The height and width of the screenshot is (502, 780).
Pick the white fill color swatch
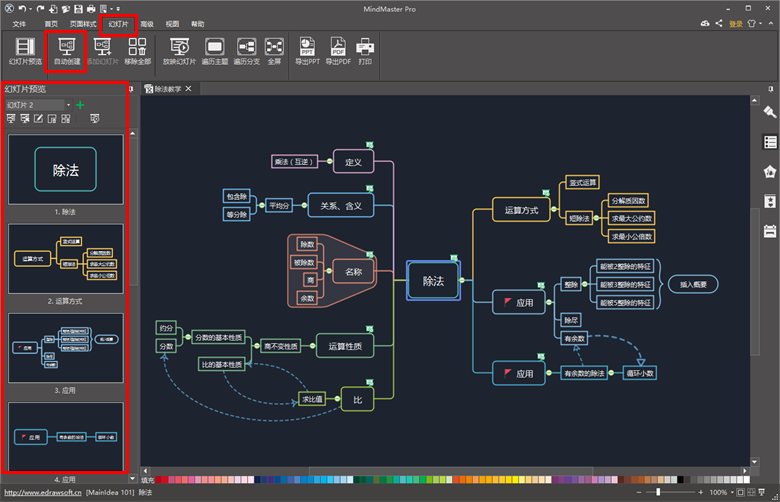(x=747, y=480)
